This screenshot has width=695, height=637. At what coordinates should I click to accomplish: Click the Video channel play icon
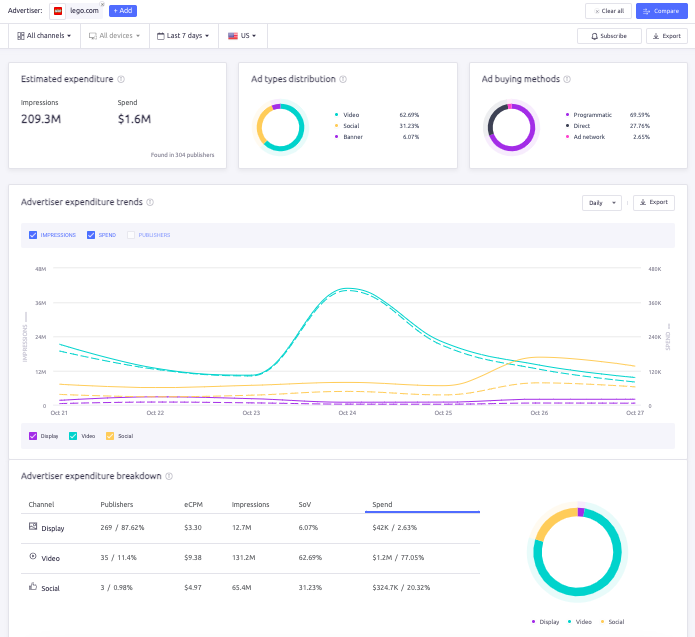(33, 556)
